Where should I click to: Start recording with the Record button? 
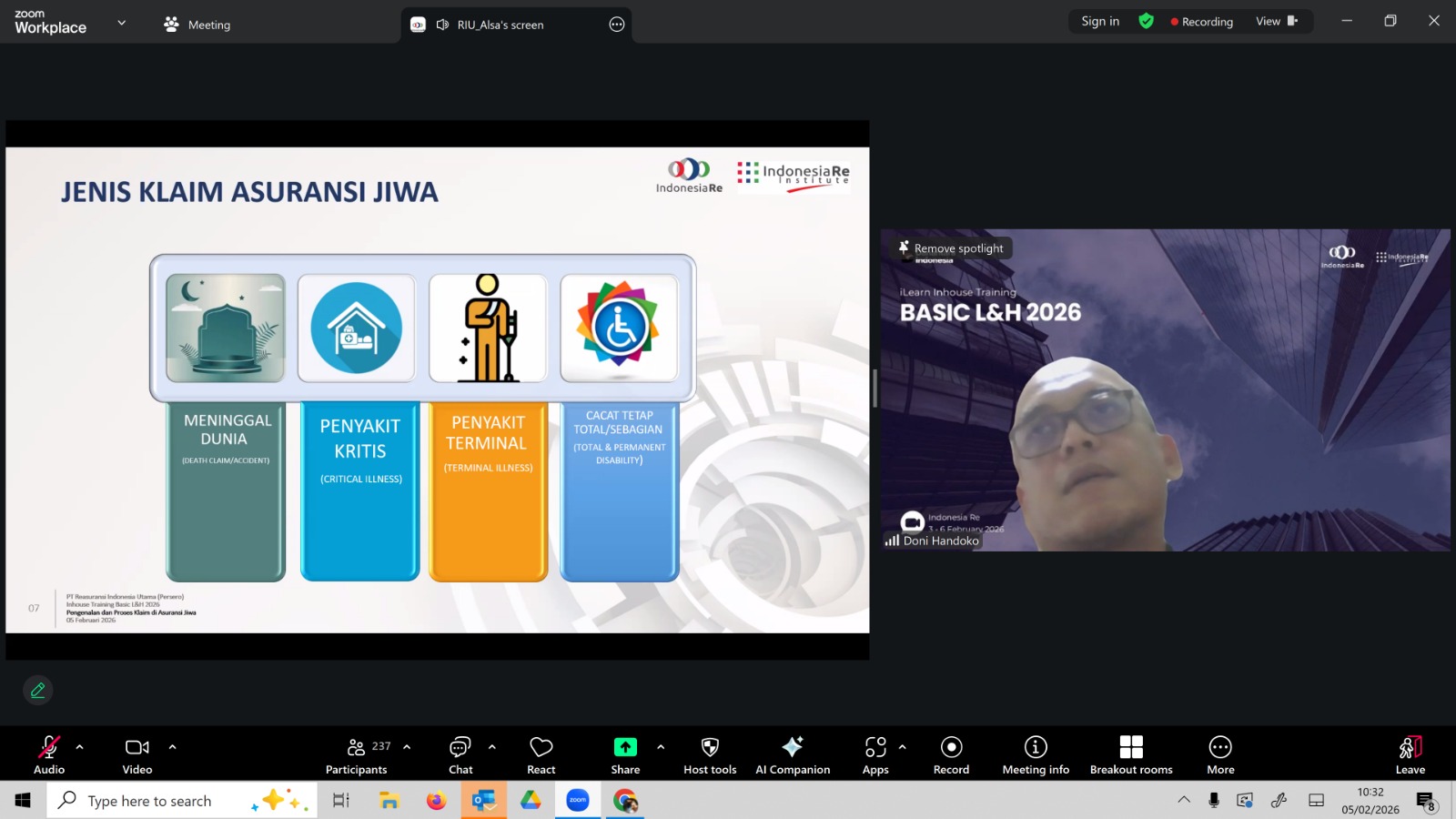pyautogui.click(x=951, y=754)
